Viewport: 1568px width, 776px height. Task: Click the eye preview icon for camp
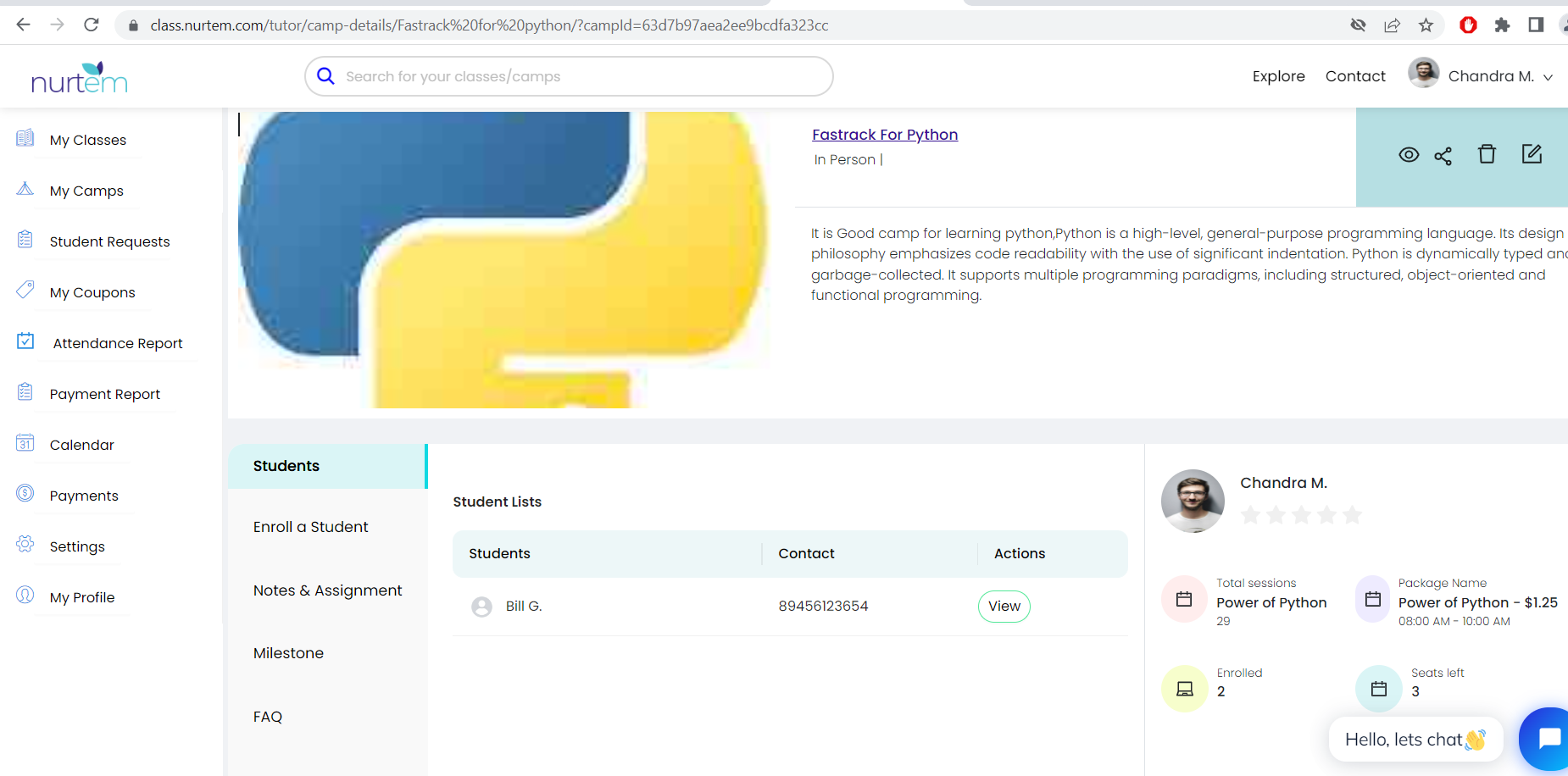click(x=1408, y=155)
